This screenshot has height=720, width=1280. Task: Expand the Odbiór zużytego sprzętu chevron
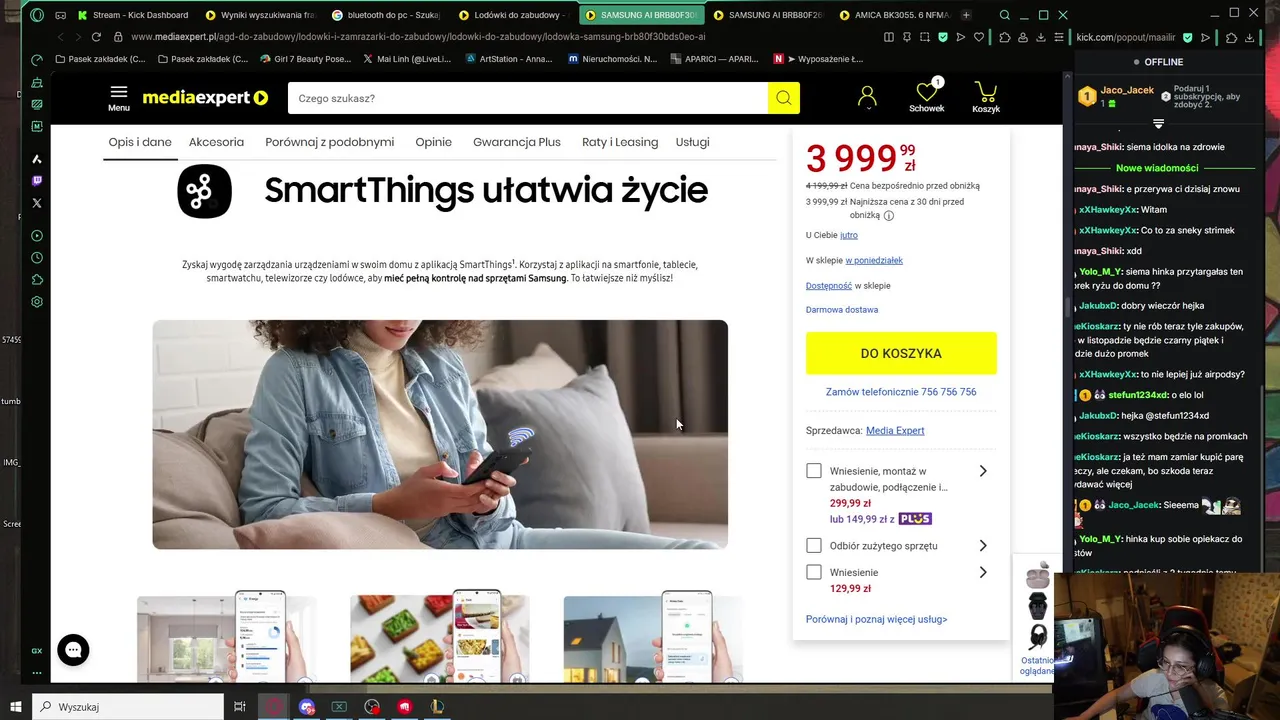(983, 546)
